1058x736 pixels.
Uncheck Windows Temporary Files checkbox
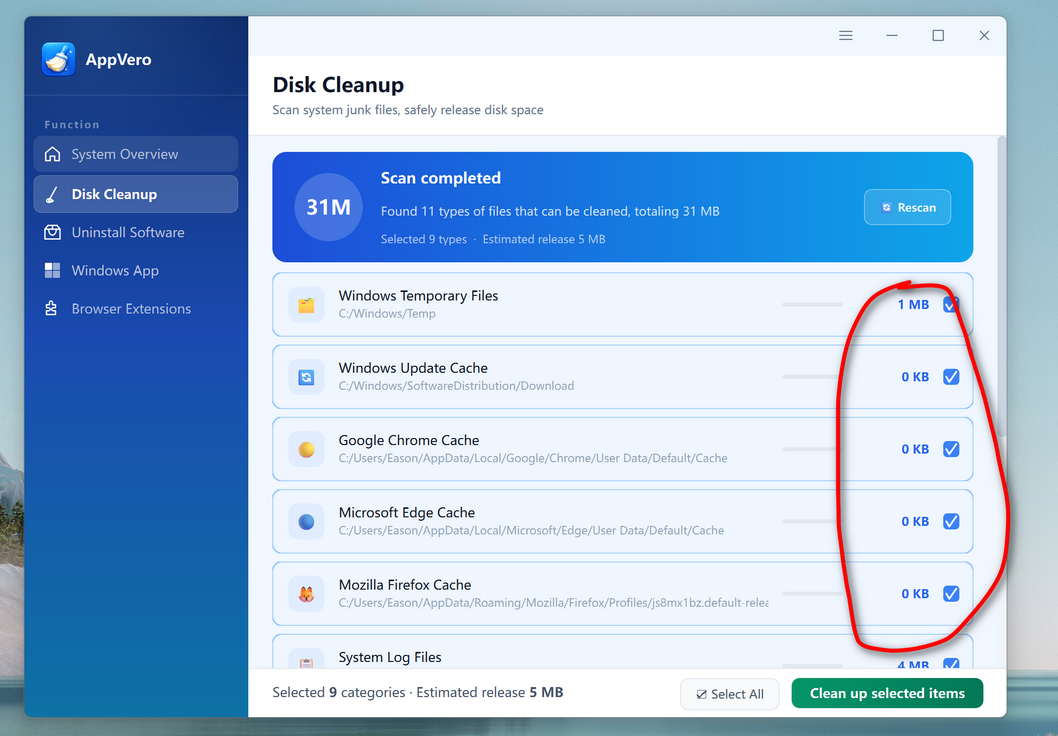click(x=951, y=305)
